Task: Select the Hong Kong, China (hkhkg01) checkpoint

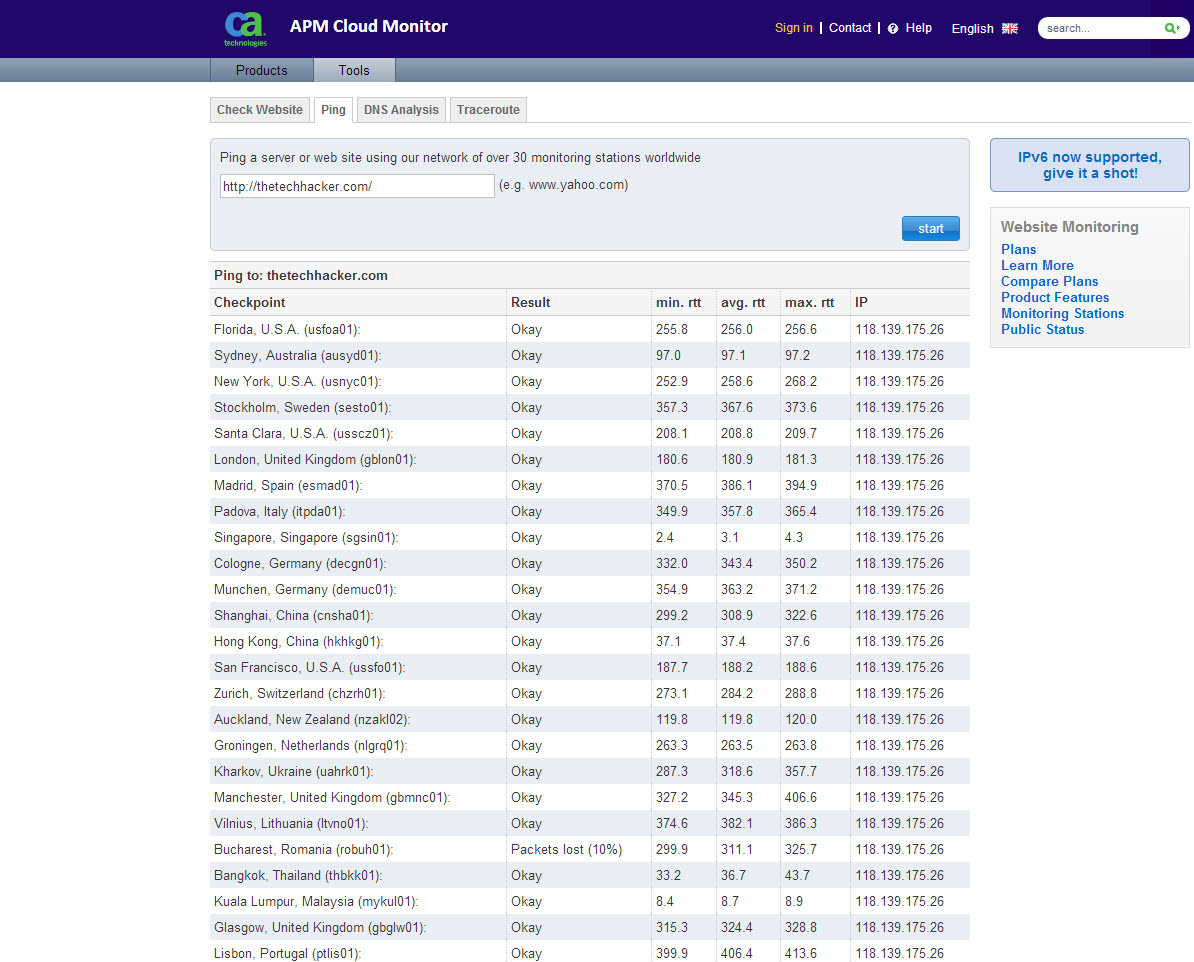Action: tap(298, 641)
